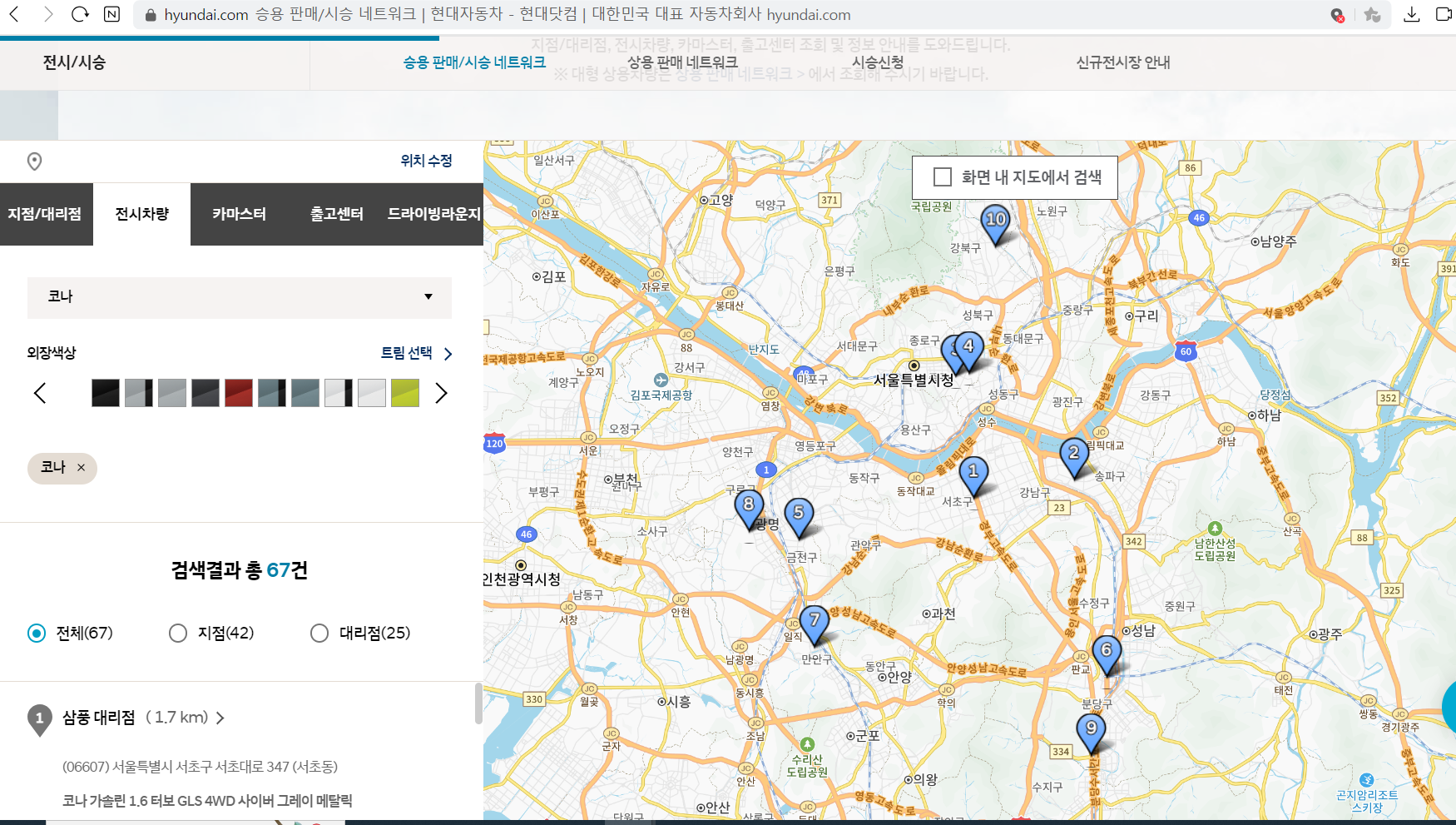Click the results list scrollbar

(x=478, y=704)
